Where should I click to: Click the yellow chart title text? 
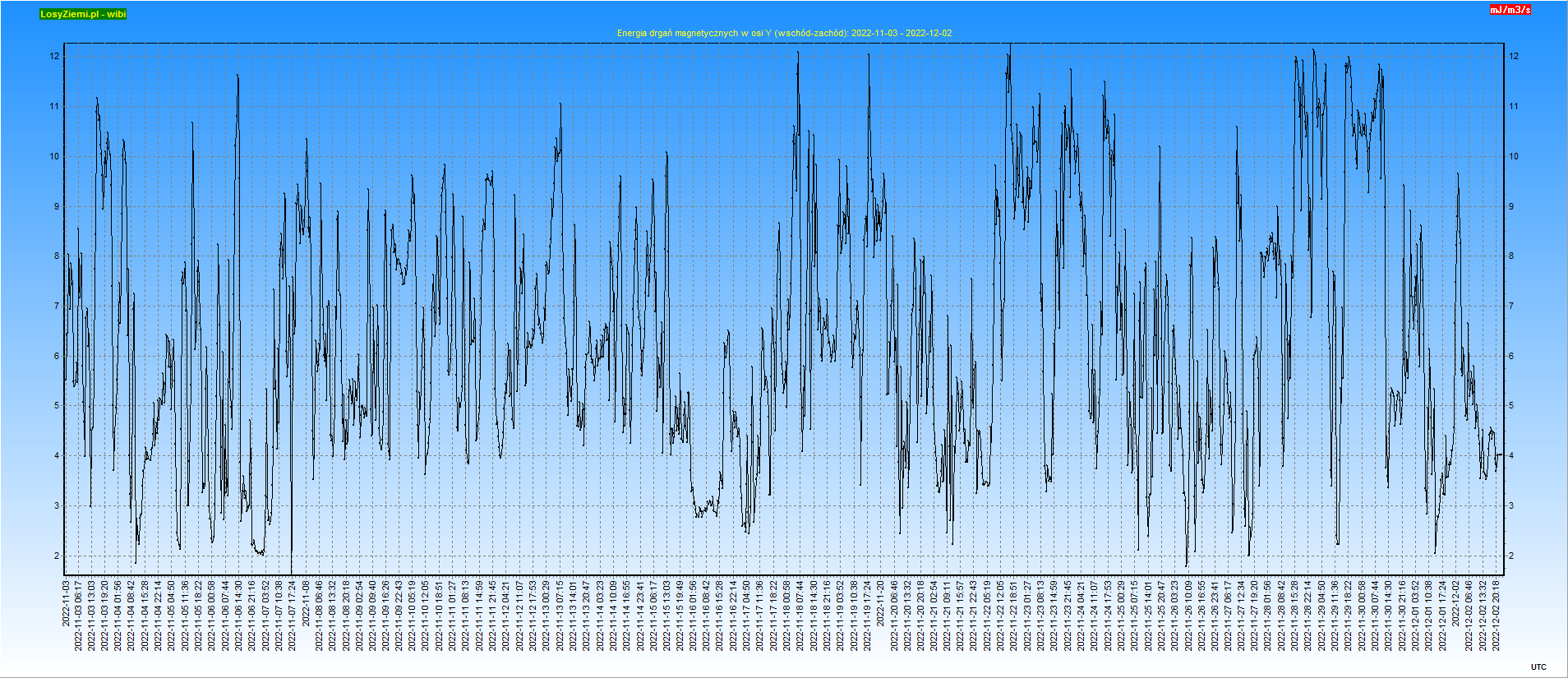[x=784, y=33]
